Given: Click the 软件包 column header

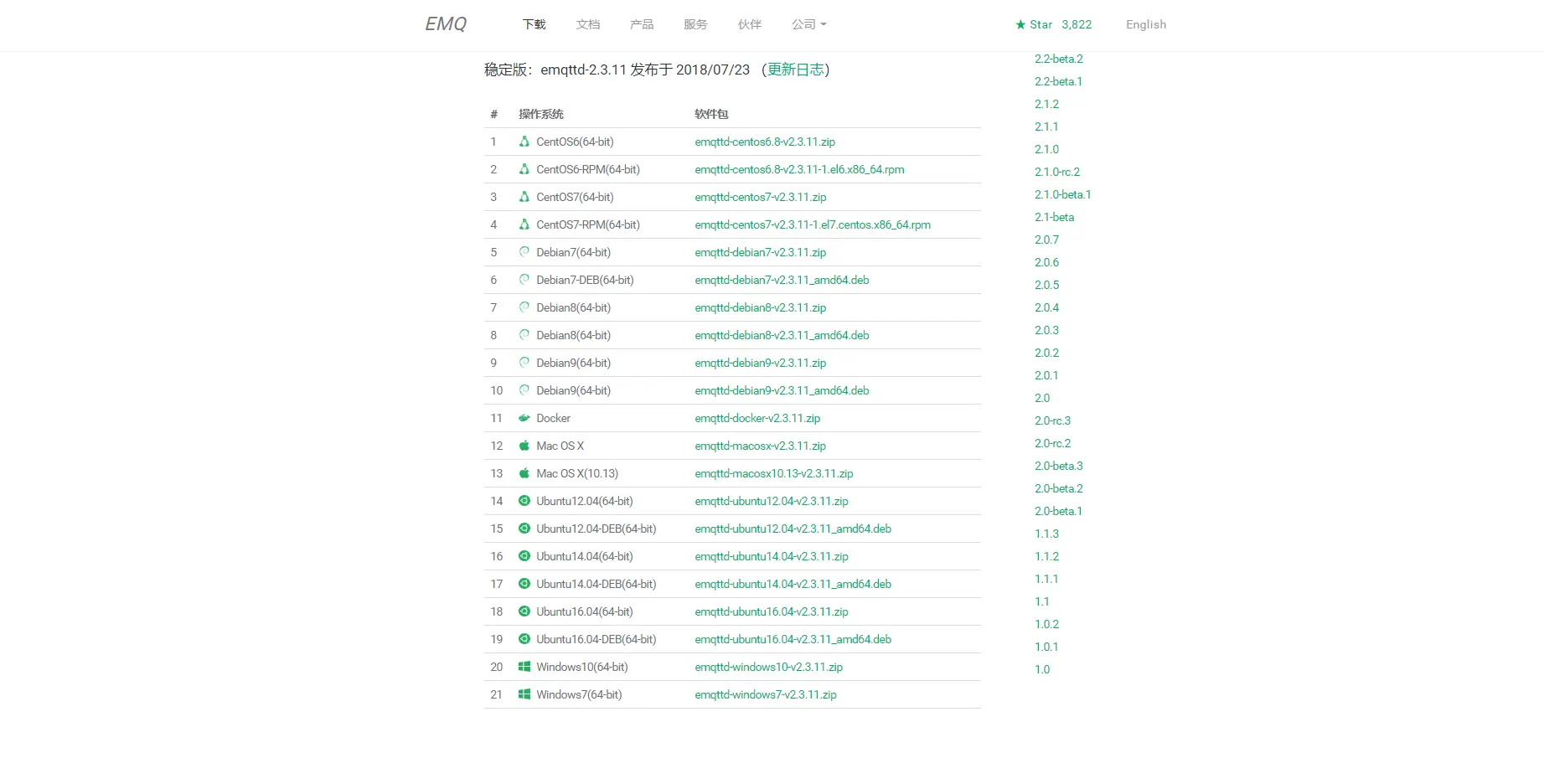Looking at the screenshot, I should (x=711, y=114).
